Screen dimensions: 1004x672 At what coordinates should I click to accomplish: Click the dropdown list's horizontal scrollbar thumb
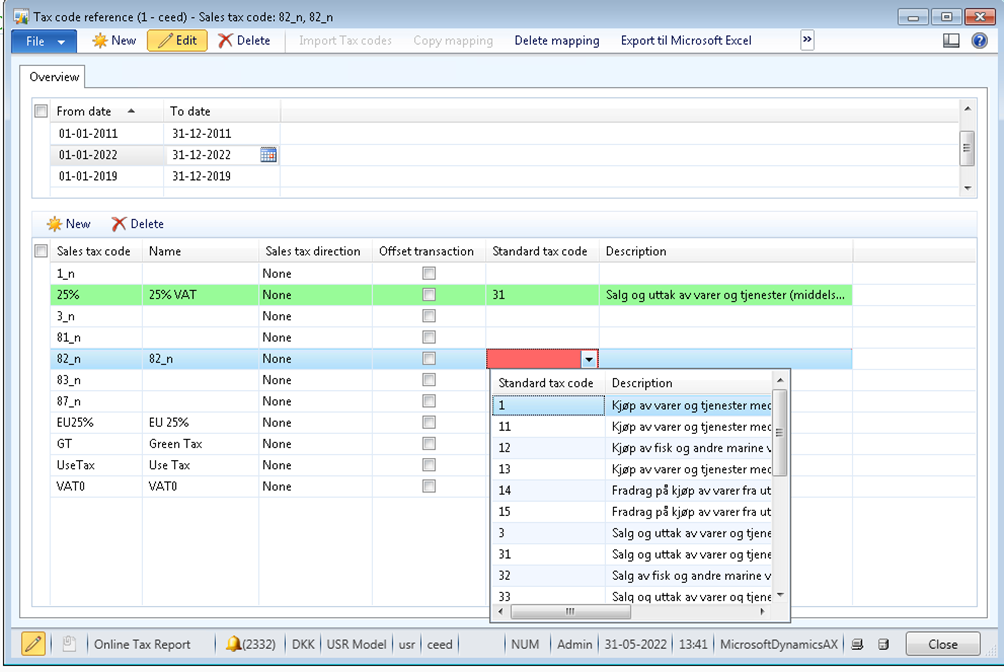click(x=571, y=612)
